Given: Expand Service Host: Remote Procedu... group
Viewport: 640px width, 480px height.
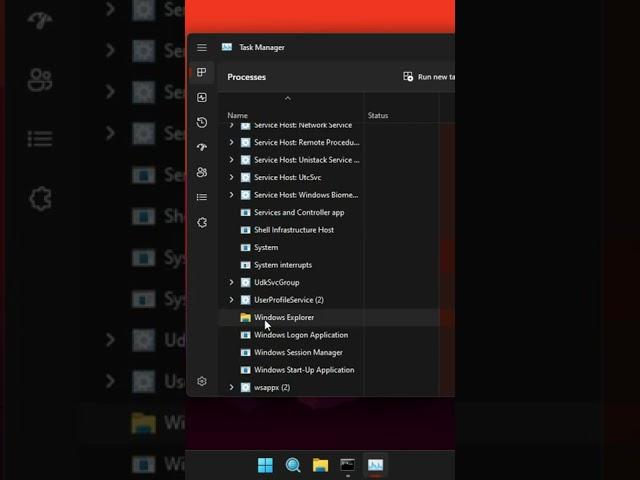Looking at the screenshot, I should tap(231, 142).
